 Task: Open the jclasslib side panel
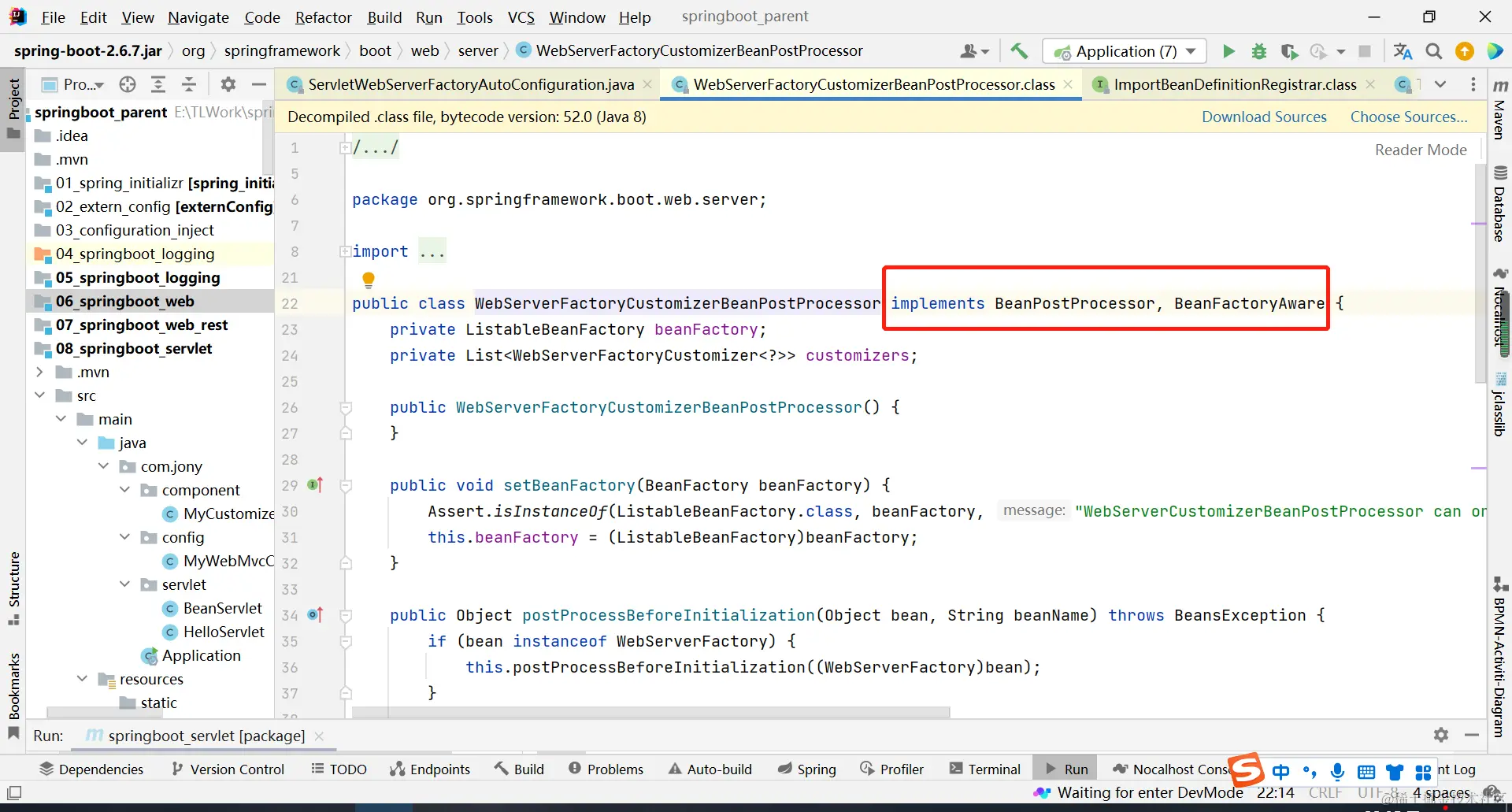click(x=1500, y=405)
